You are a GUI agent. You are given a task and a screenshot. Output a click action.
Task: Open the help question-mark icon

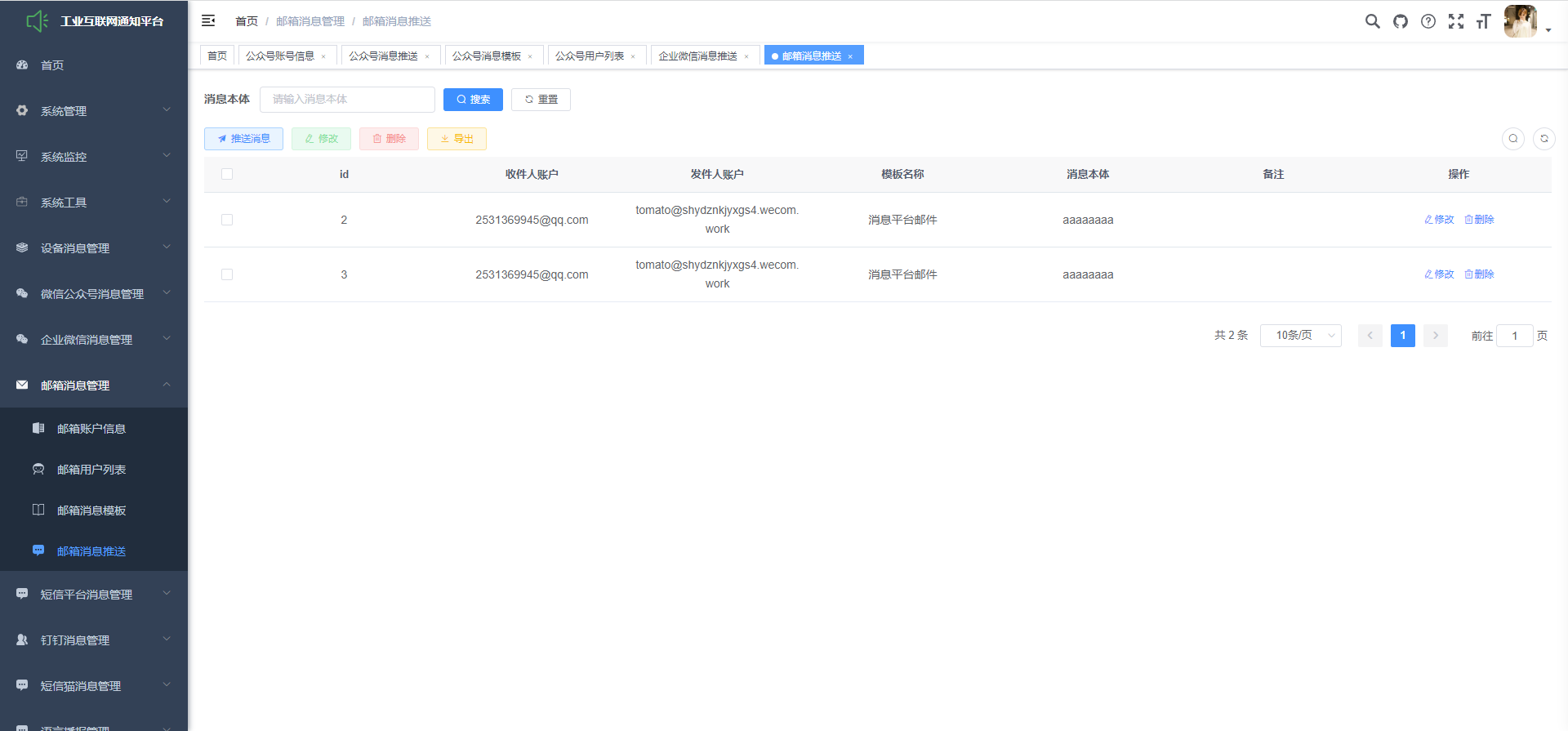tap(1428, 21)
